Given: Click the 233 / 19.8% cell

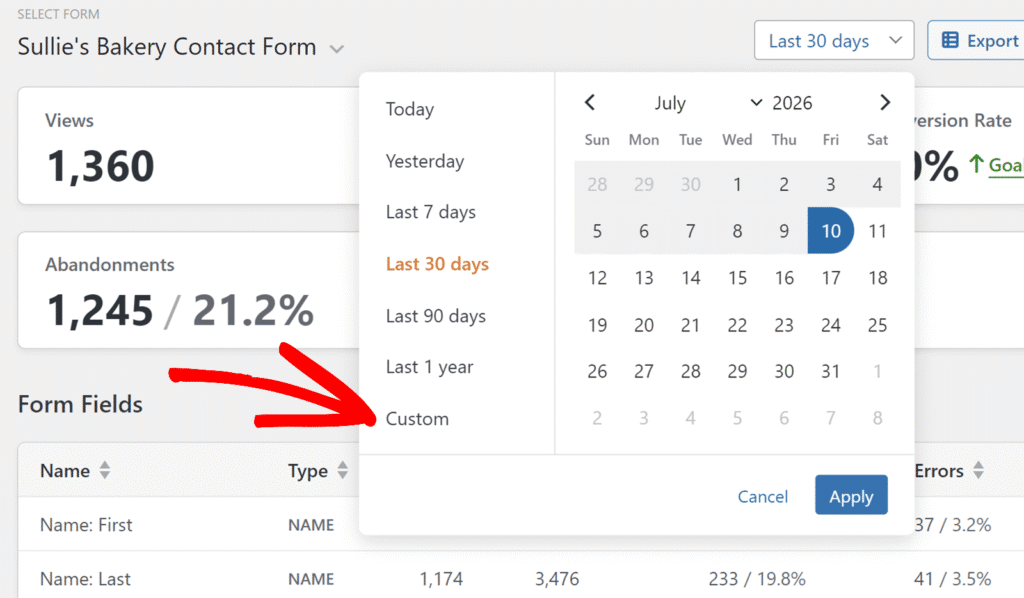Looking at the screenshot, I should 757,578.
